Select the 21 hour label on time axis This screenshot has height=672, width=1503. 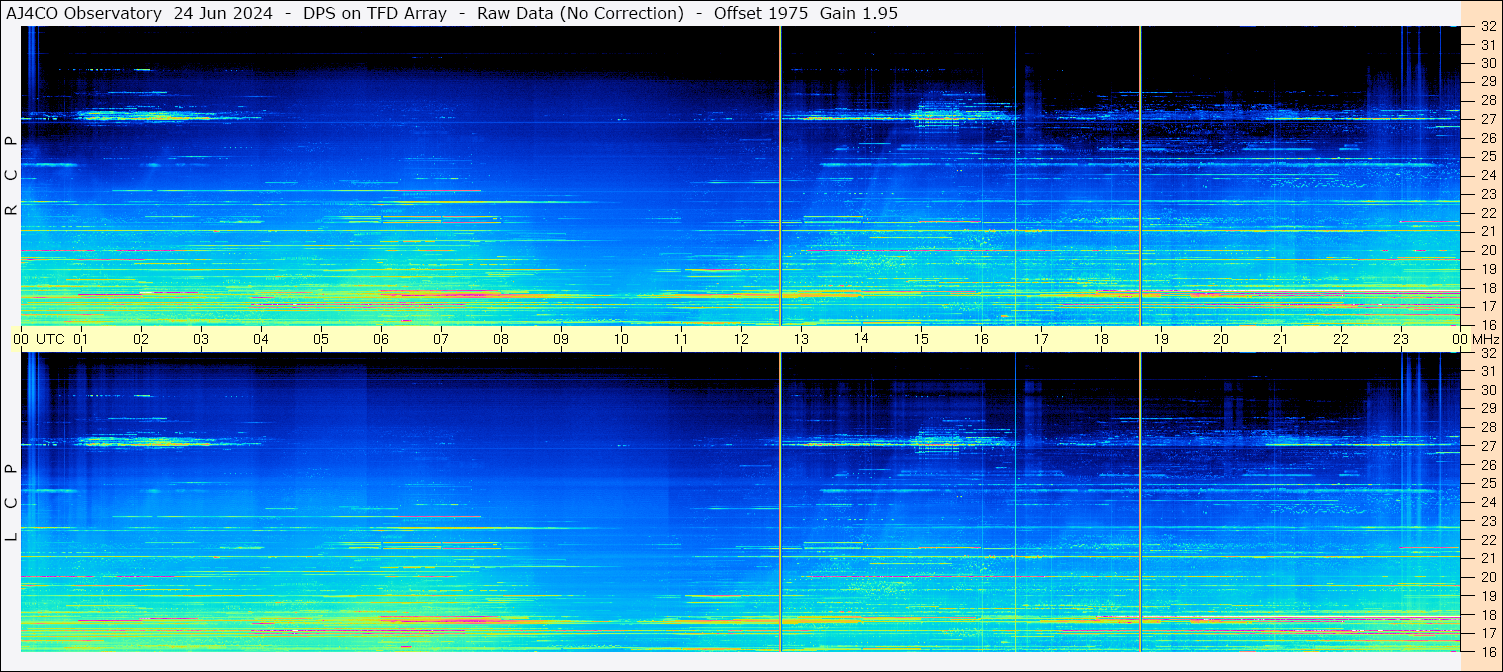tap(1281, 339)
